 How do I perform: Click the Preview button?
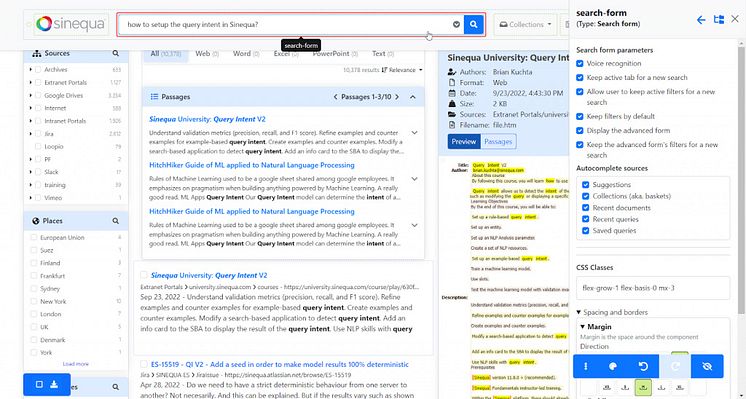464,141
